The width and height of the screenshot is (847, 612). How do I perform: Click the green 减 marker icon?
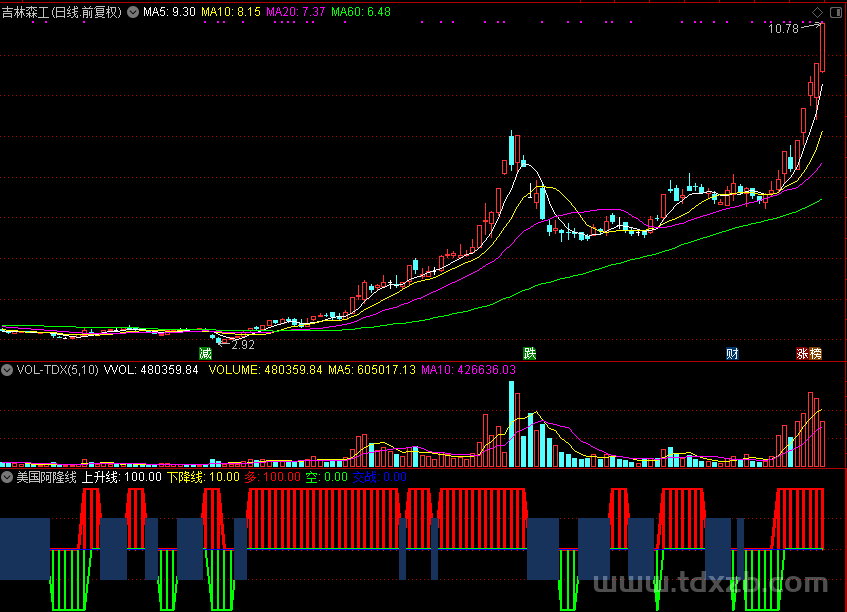tap(205, 354)
